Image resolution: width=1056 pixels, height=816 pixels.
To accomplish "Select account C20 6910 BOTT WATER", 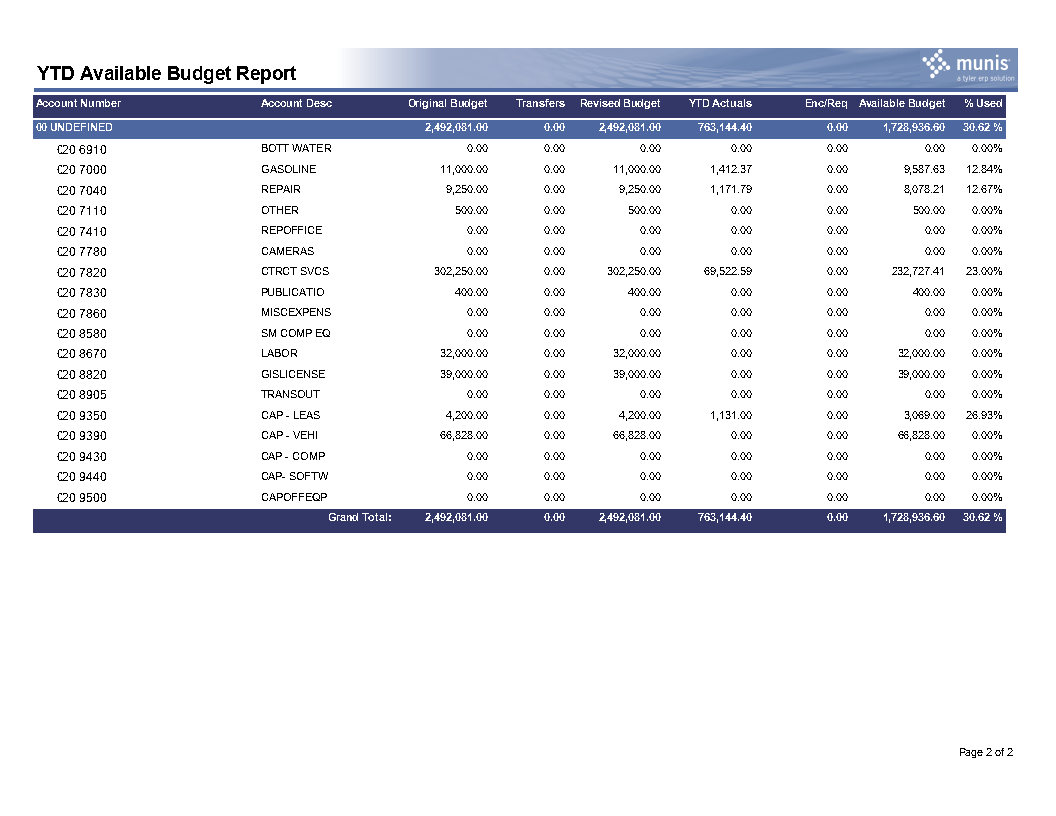I will [519, 149].
